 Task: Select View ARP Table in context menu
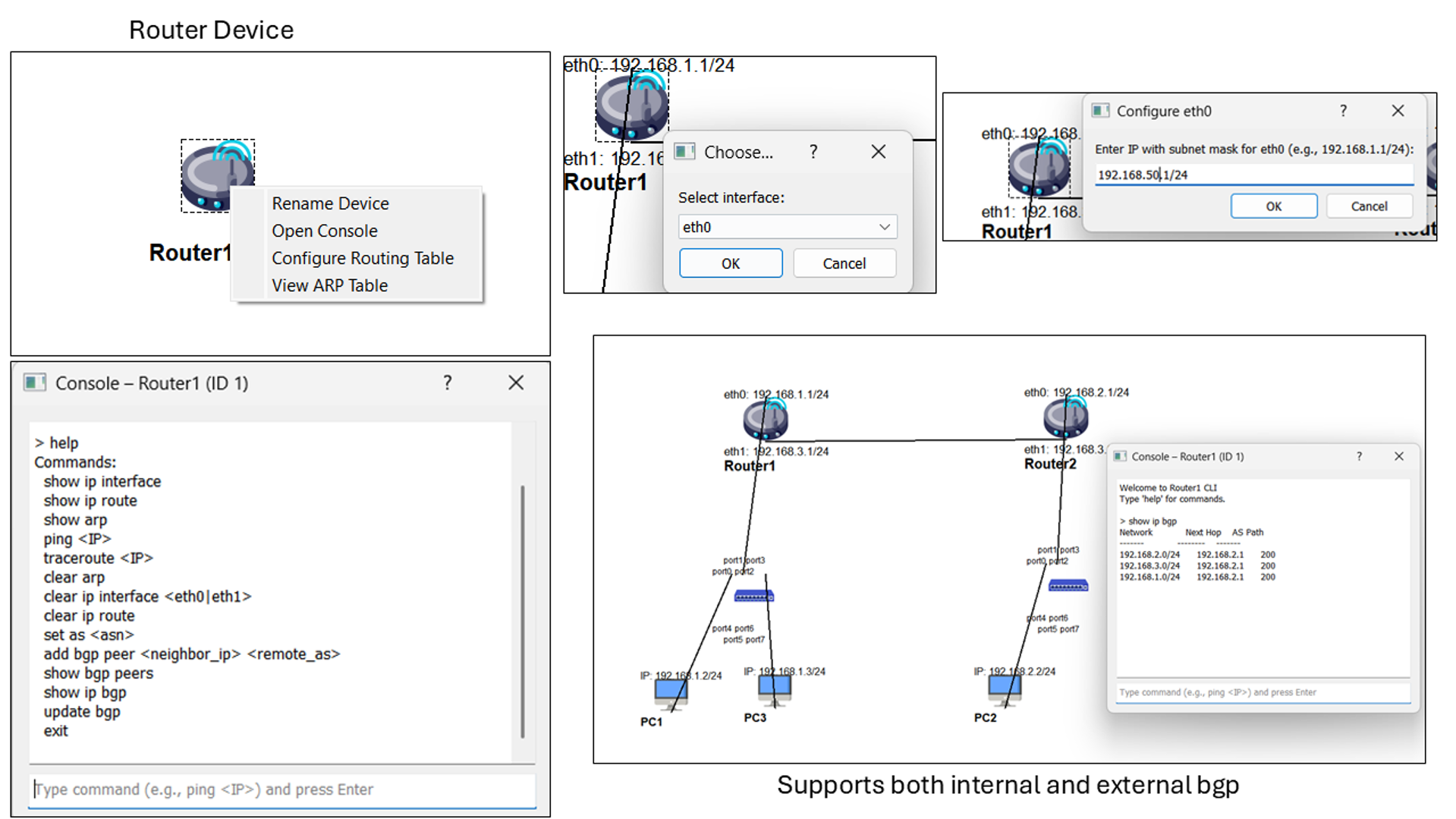click(x=329, y=285)
